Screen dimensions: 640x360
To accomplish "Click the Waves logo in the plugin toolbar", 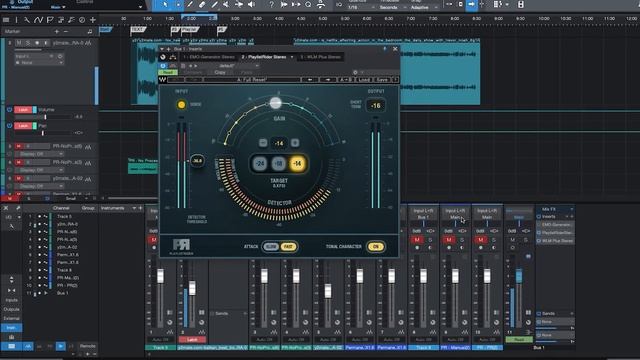I will click(x=162, y=80).
